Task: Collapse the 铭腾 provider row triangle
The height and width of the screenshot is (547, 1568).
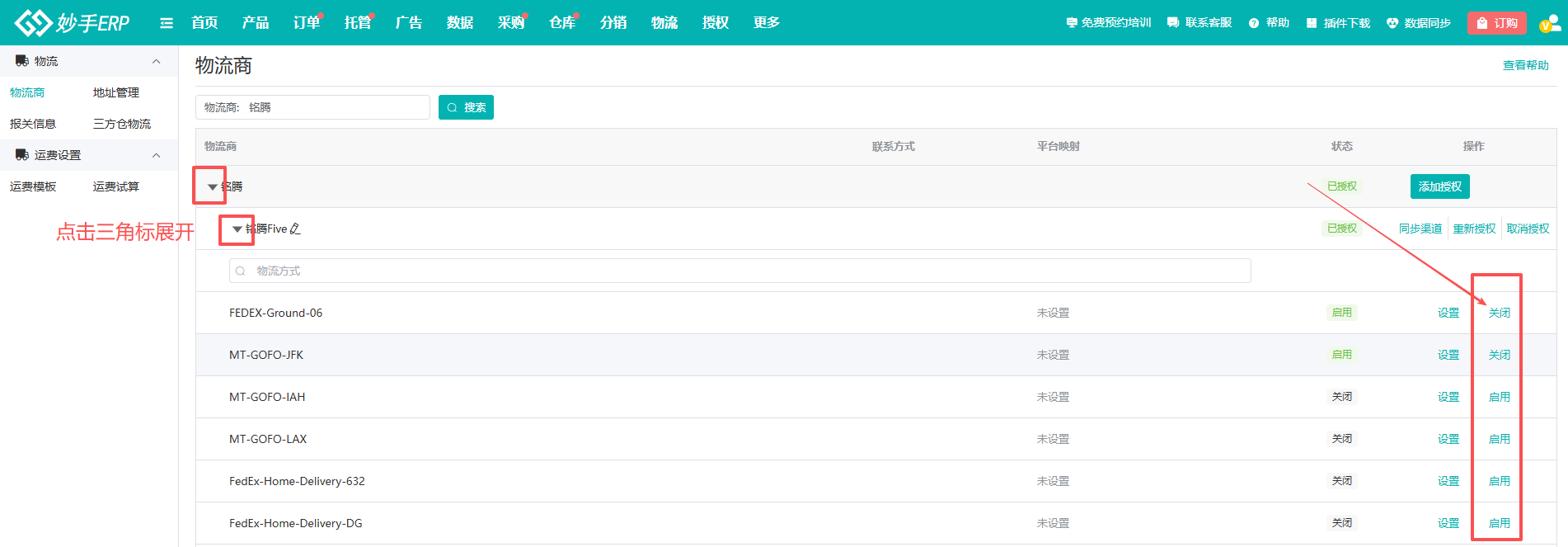Action: click(x=212, y=187)
